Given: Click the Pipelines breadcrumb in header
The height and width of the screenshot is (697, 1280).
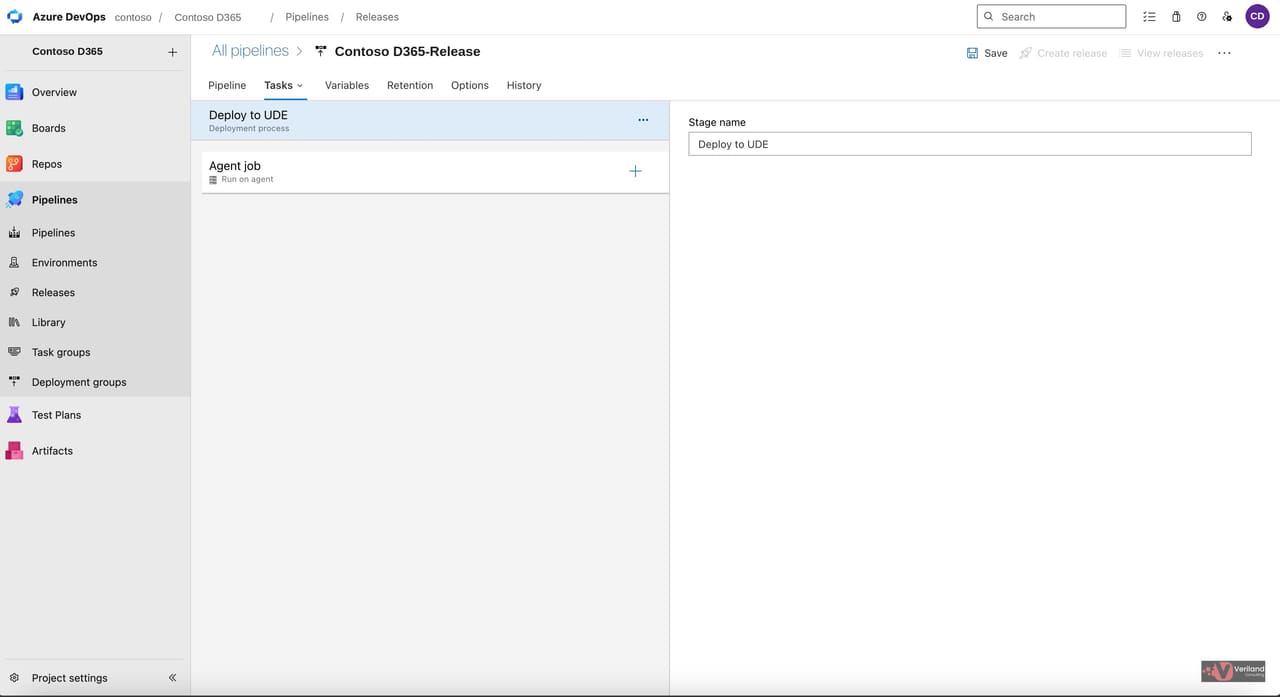Looking at the screenshot, I should [x=307, y=17].
